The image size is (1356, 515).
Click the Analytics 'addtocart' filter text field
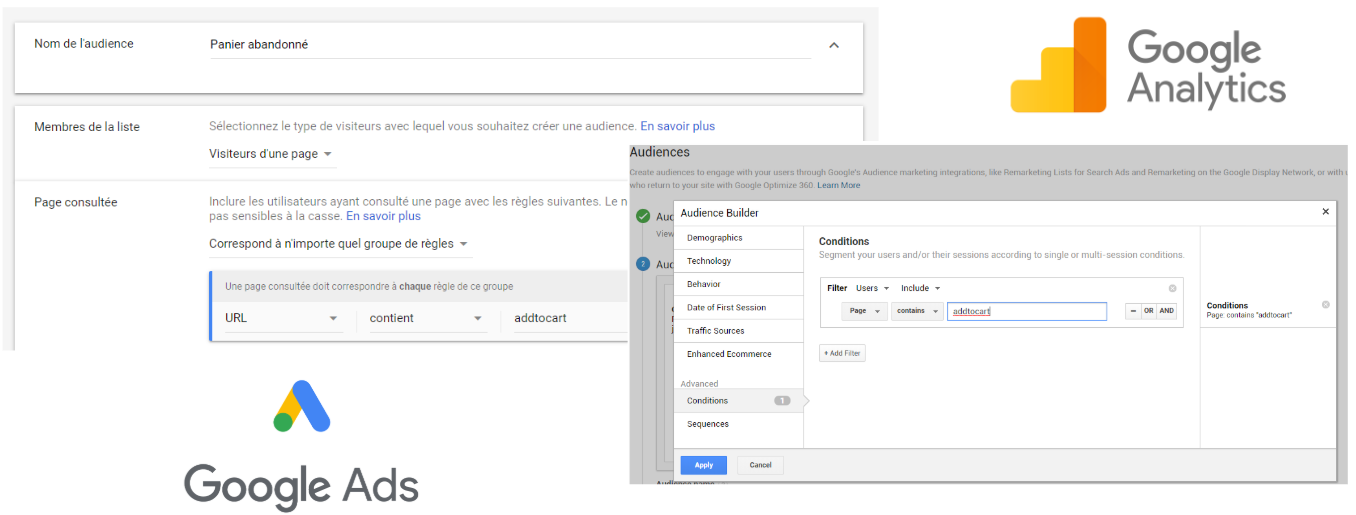(x=1027, y=311)
